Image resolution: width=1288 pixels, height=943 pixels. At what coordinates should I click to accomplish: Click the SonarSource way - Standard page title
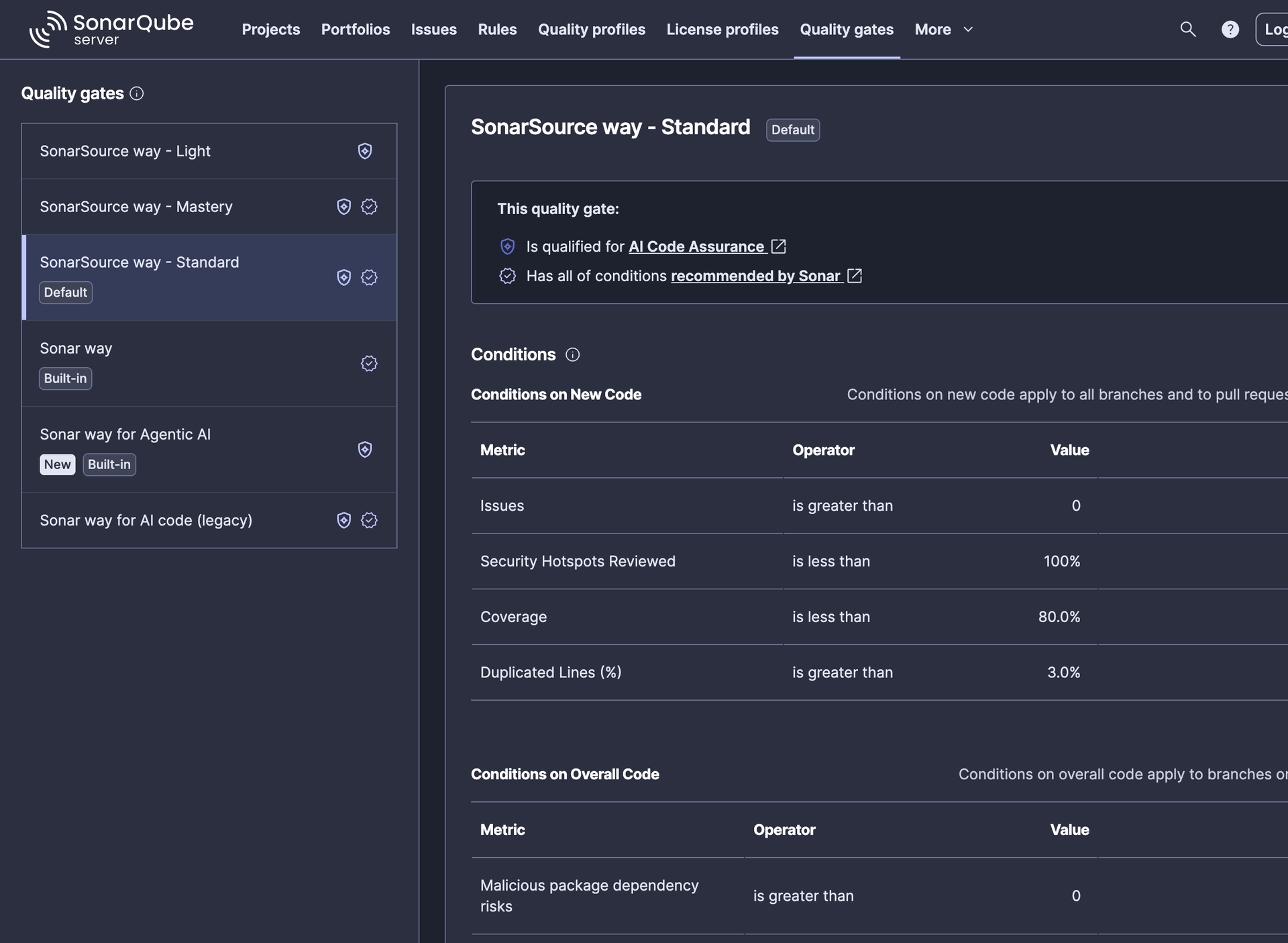coord(610,128)
